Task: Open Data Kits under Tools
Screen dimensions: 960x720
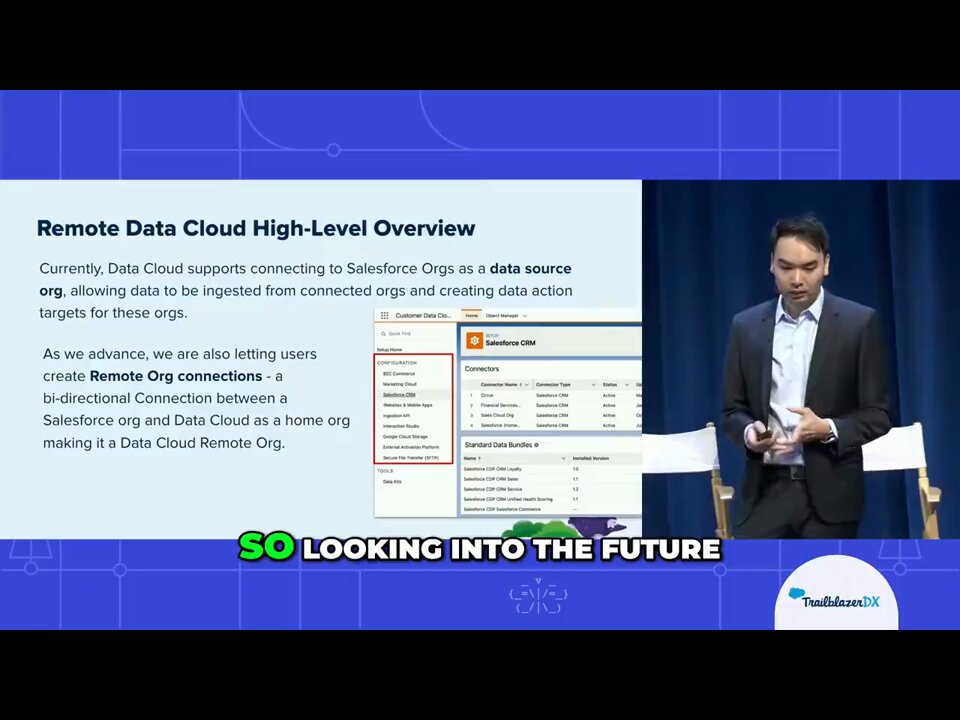Action: pyautogui.click(x=392, y=482)
